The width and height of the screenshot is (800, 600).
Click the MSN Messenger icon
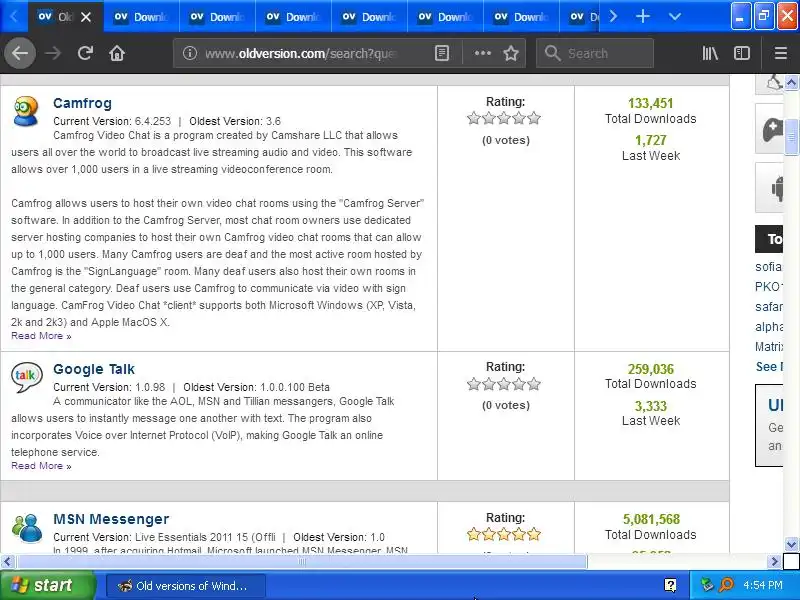tap(27, 529)
